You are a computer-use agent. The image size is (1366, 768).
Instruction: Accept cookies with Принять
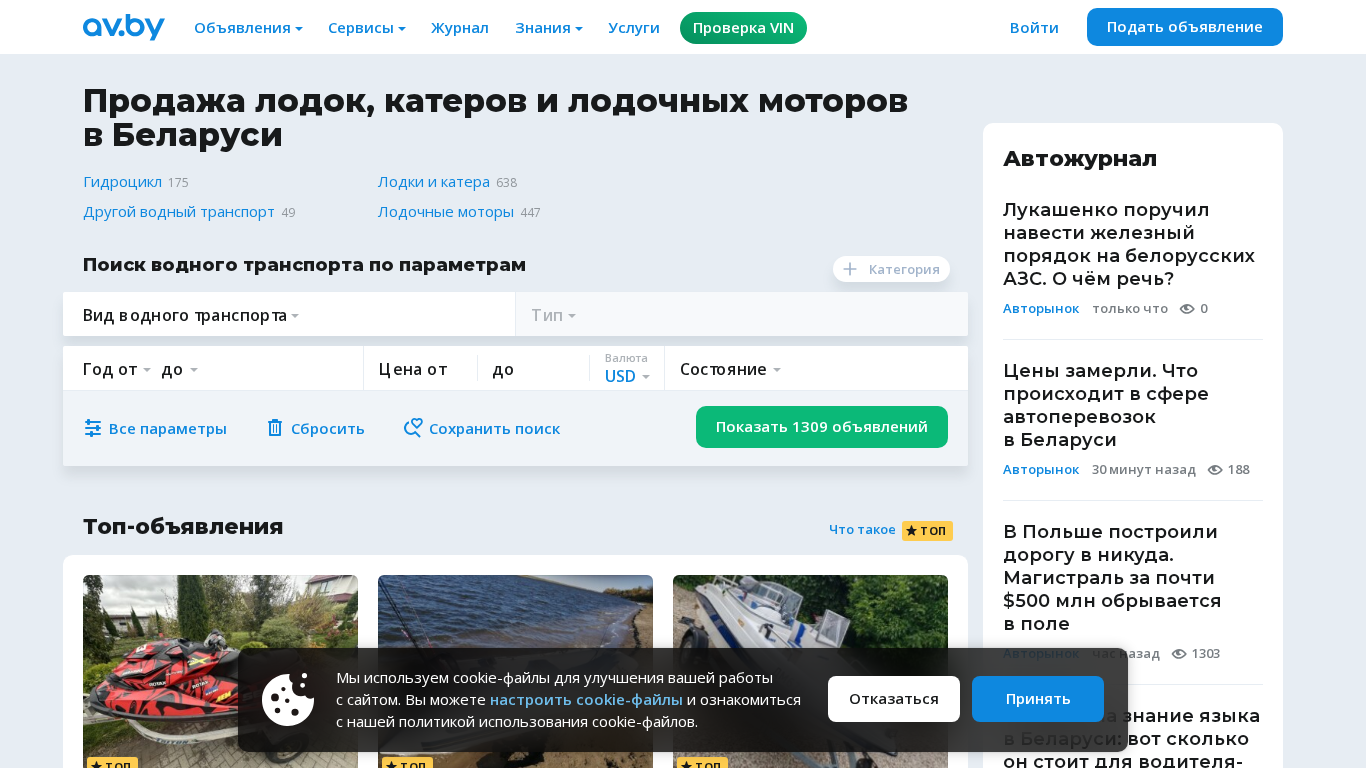tap(1038, 699)
